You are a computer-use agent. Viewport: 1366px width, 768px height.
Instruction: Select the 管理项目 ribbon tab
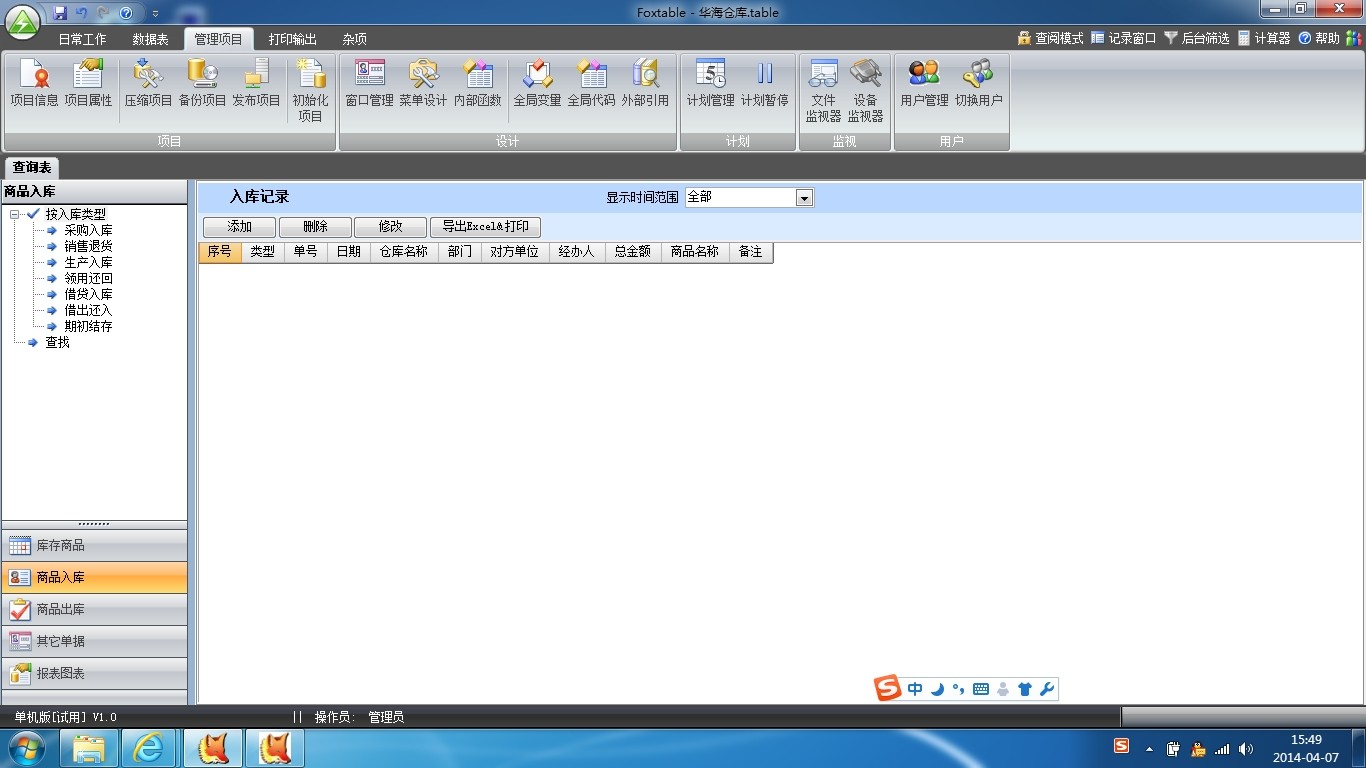[219, 39]
